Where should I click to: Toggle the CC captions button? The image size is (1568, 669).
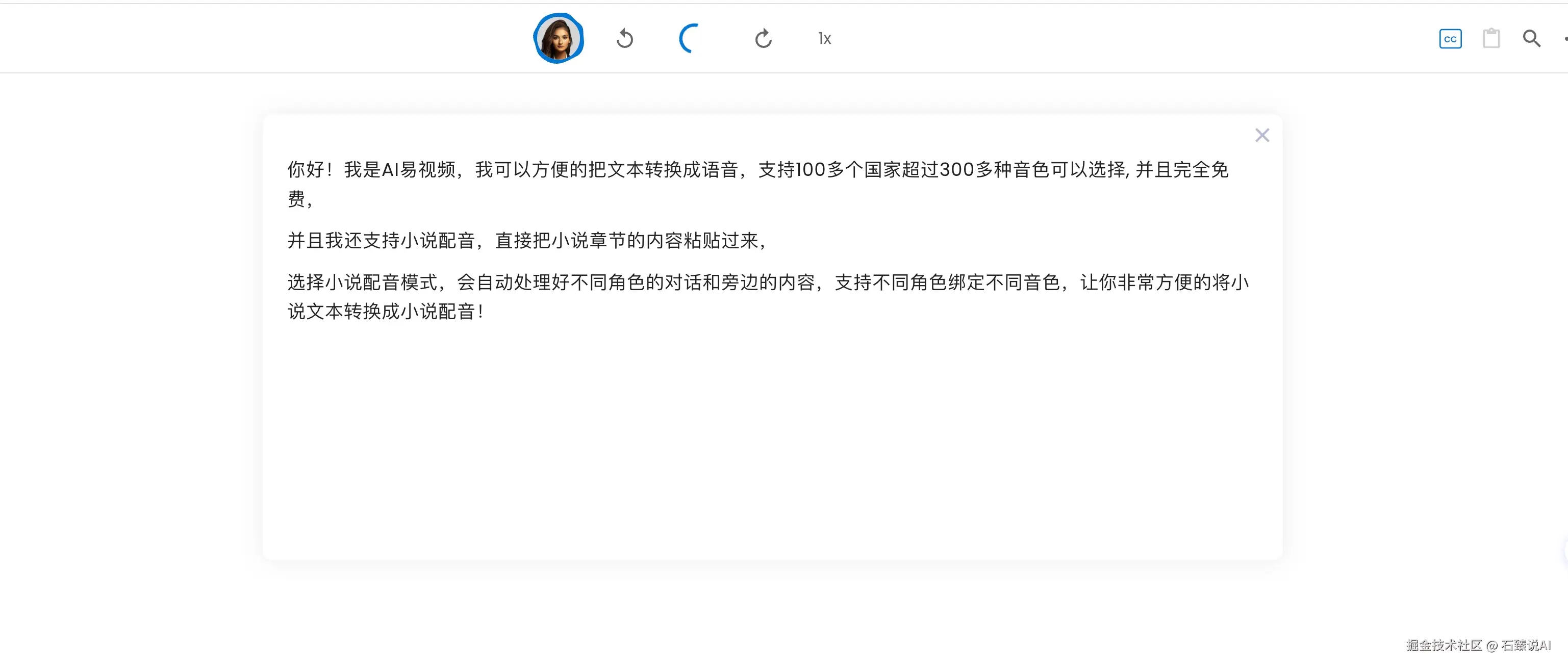(1450, 39)
